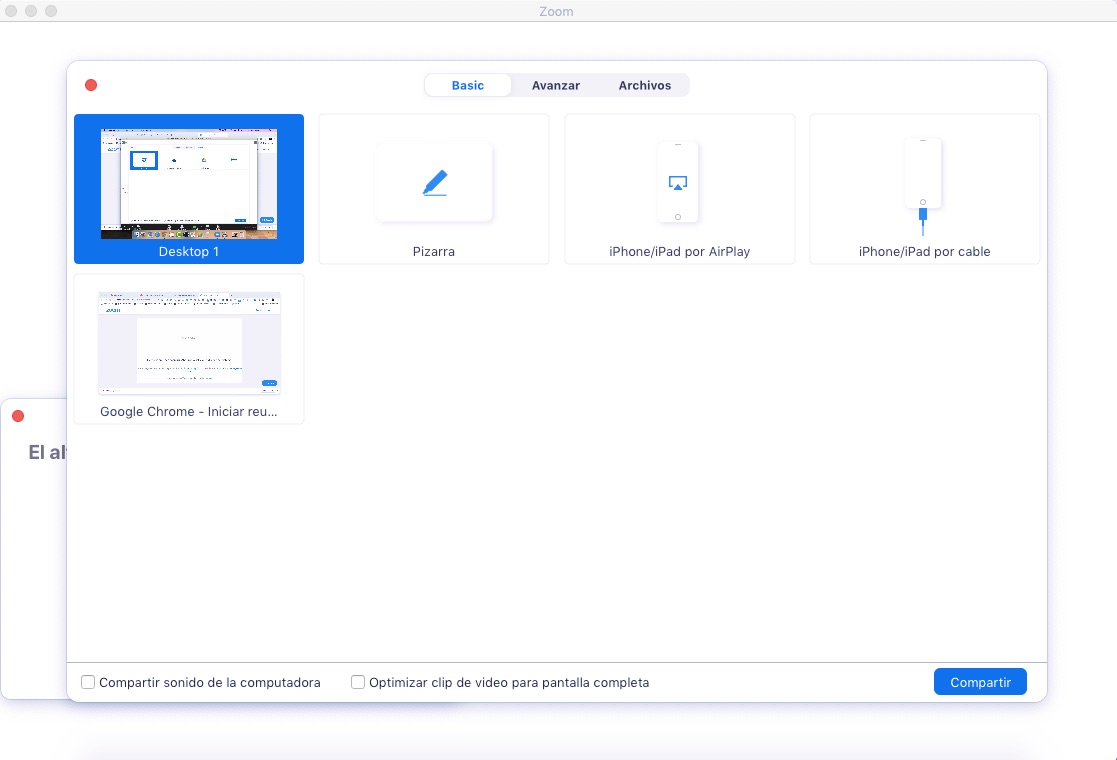The height and width of the screenshot is (760, 1117).
Task: Select the iPhone/iPad AirPlay icon
Action: coord(677,182)
